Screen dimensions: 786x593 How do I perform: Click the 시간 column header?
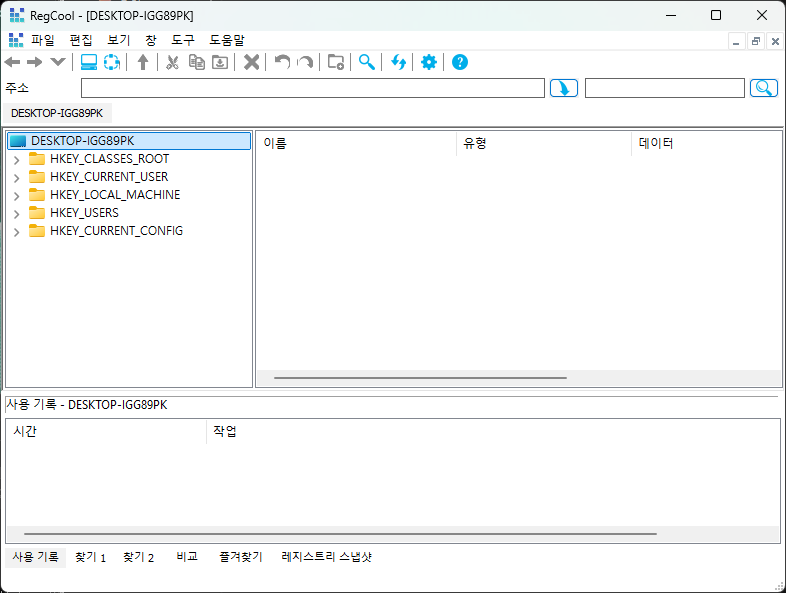click(x=106, y=431)
